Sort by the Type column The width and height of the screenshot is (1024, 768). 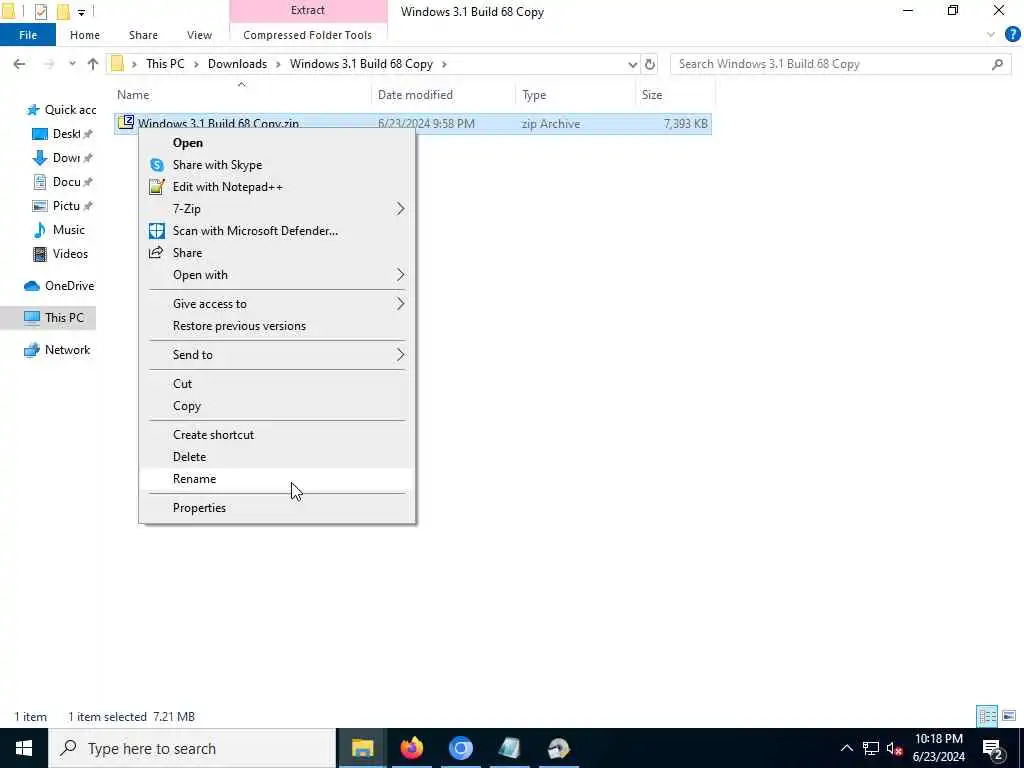[x=575, y=95]
